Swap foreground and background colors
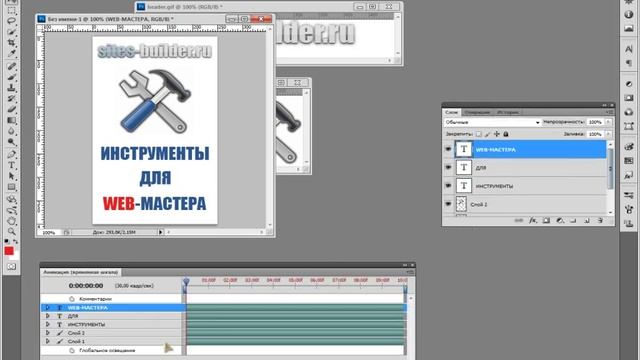Viewport: 640px width, 360px height. pos(16,242)
